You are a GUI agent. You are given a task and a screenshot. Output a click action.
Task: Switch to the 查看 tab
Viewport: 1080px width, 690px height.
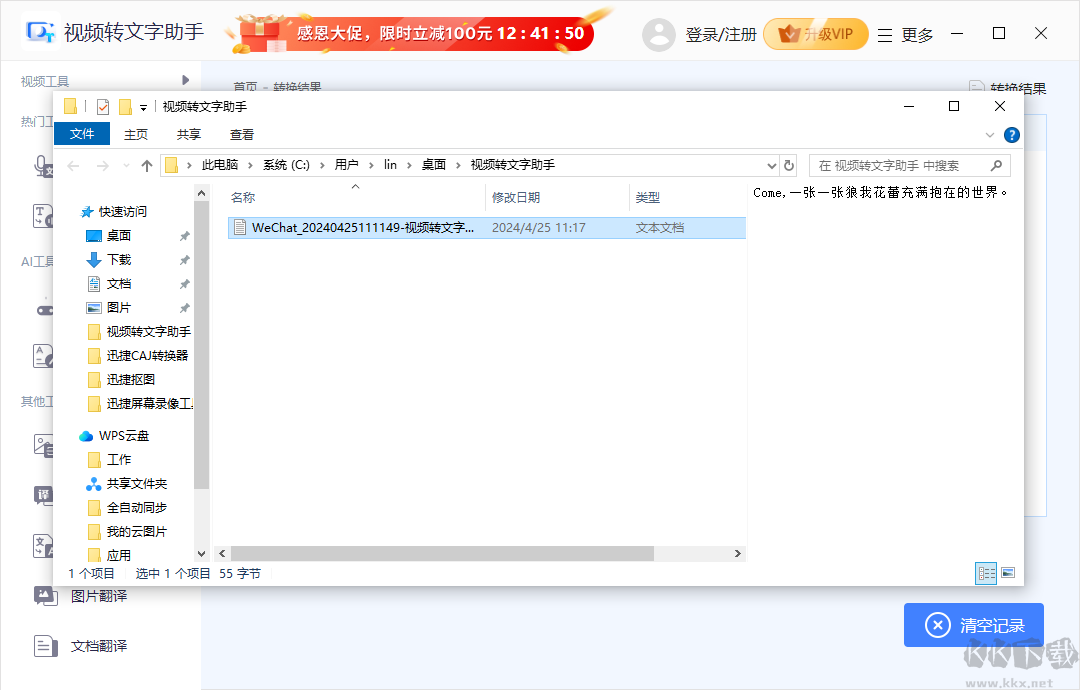click(241, 133)
